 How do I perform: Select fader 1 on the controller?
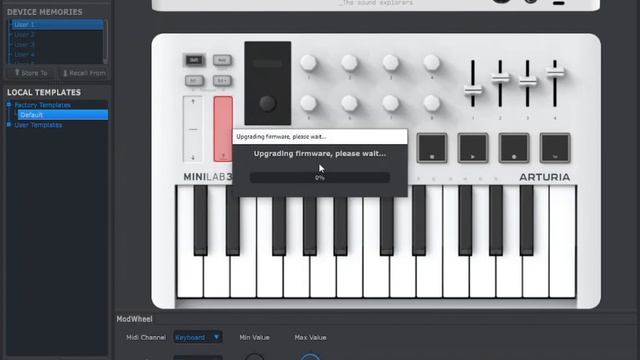[x=473, y=90]
